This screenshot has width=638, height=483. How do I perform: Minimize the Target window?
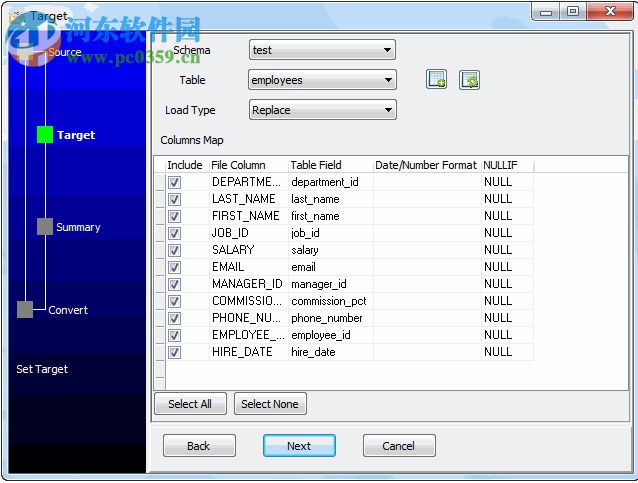point(546,11)
